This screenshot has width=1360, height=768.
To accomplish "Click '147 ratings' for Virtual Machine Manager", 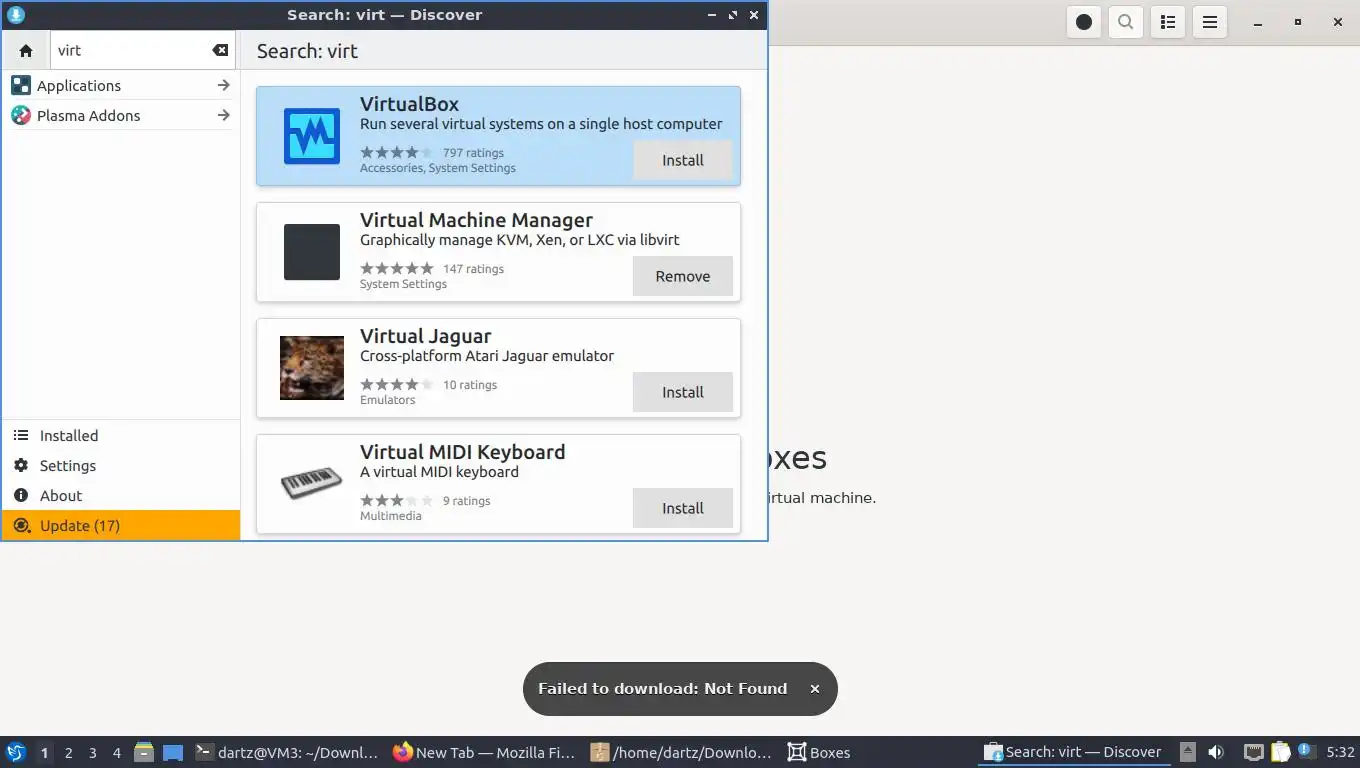I will pyautogui.click(x=473, y=269).
